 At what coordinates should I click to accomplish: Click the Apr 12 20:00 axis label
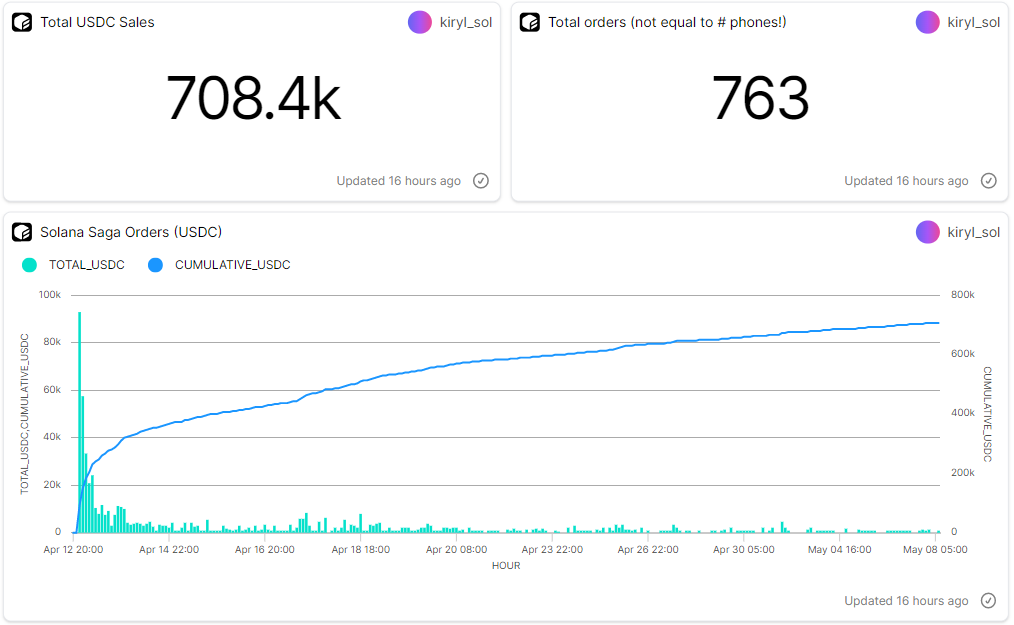click(73, 550)
